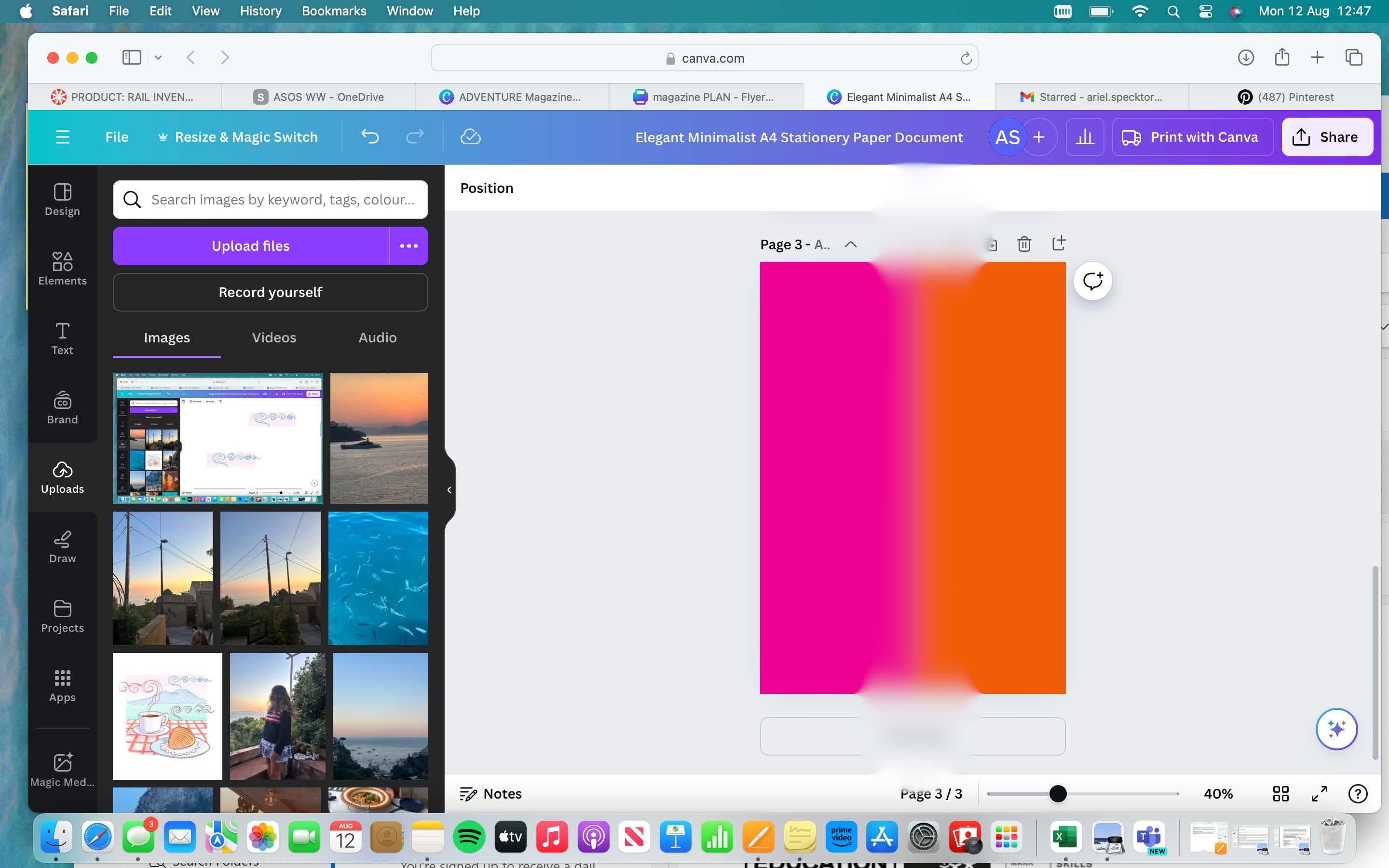Click the Upload files button
This screenshot has height=868, width=1389.
tap(250, 246)
